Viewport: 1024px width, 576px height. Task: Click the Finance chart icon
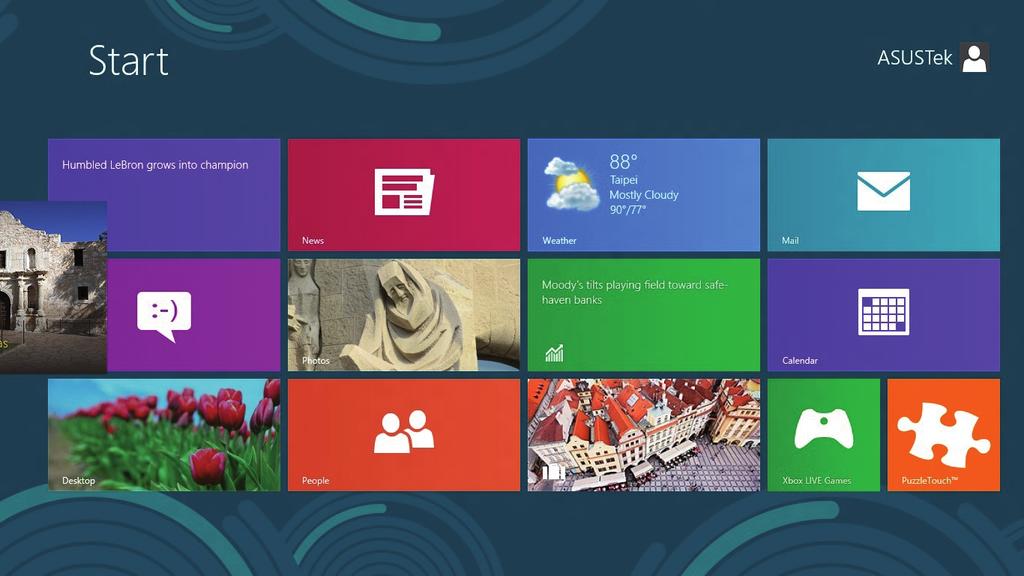554,353
